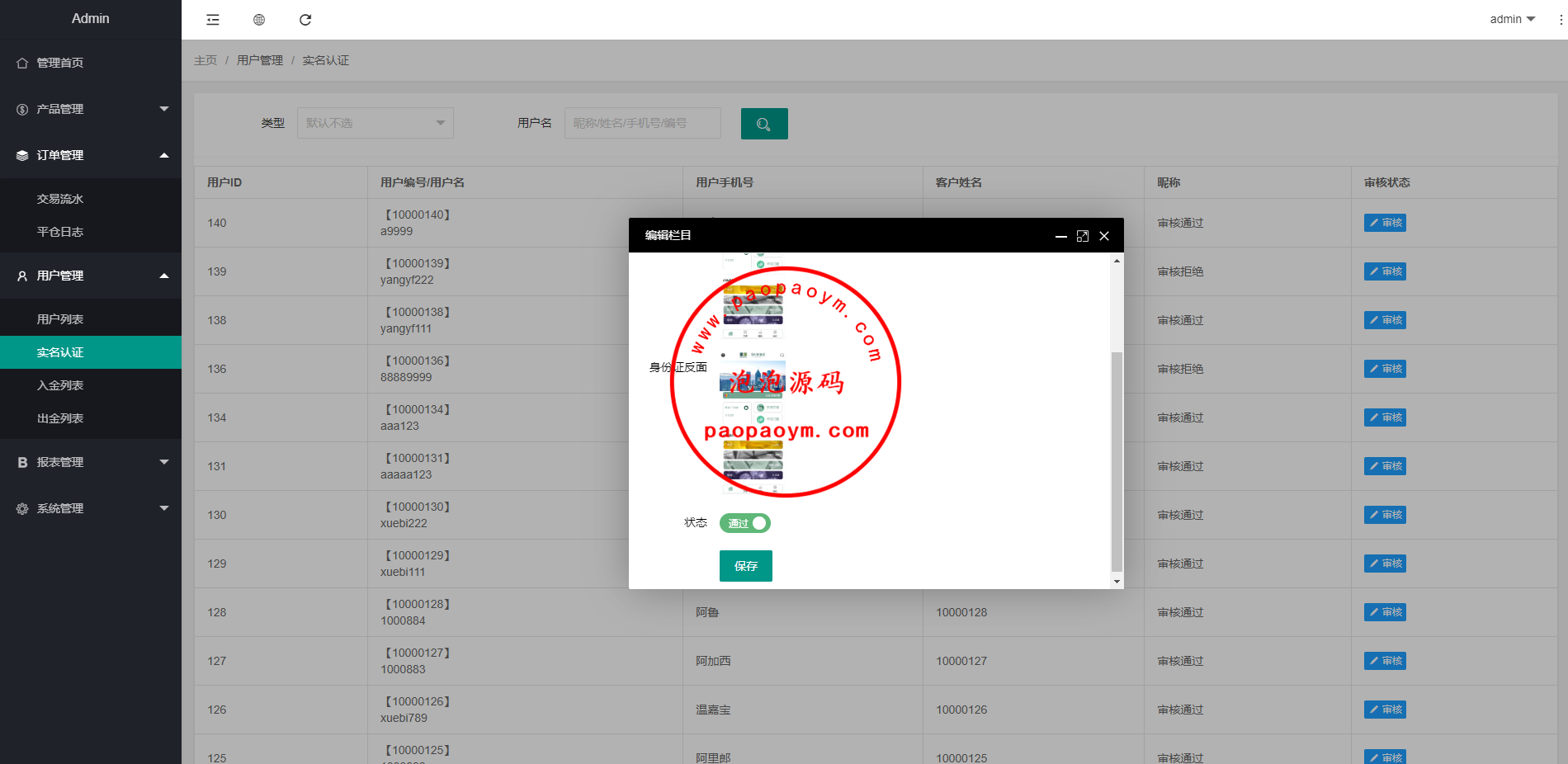Open the vertical more-options icon at top right

(1561, 20)
